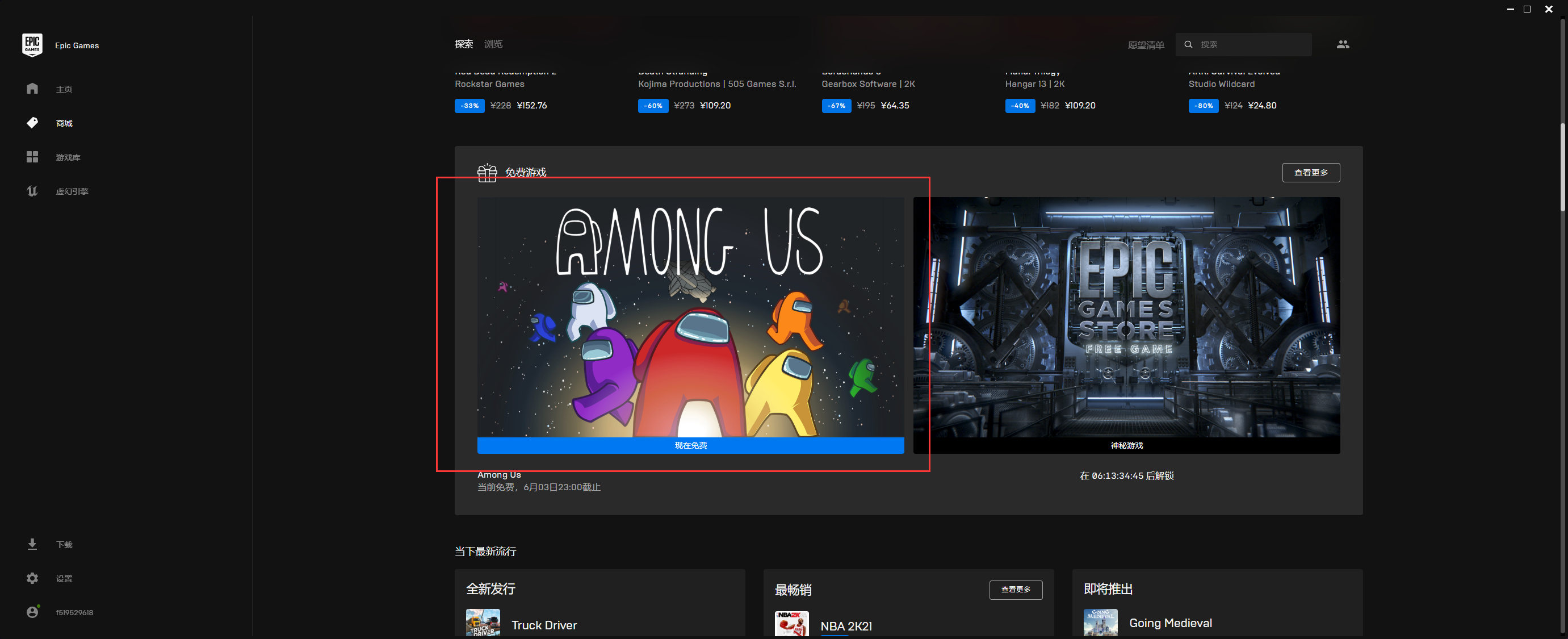The width and height of the screenshot is (1568, 639).
Task: Click the 现在免费 blue banner
Action: pos(690,445)
